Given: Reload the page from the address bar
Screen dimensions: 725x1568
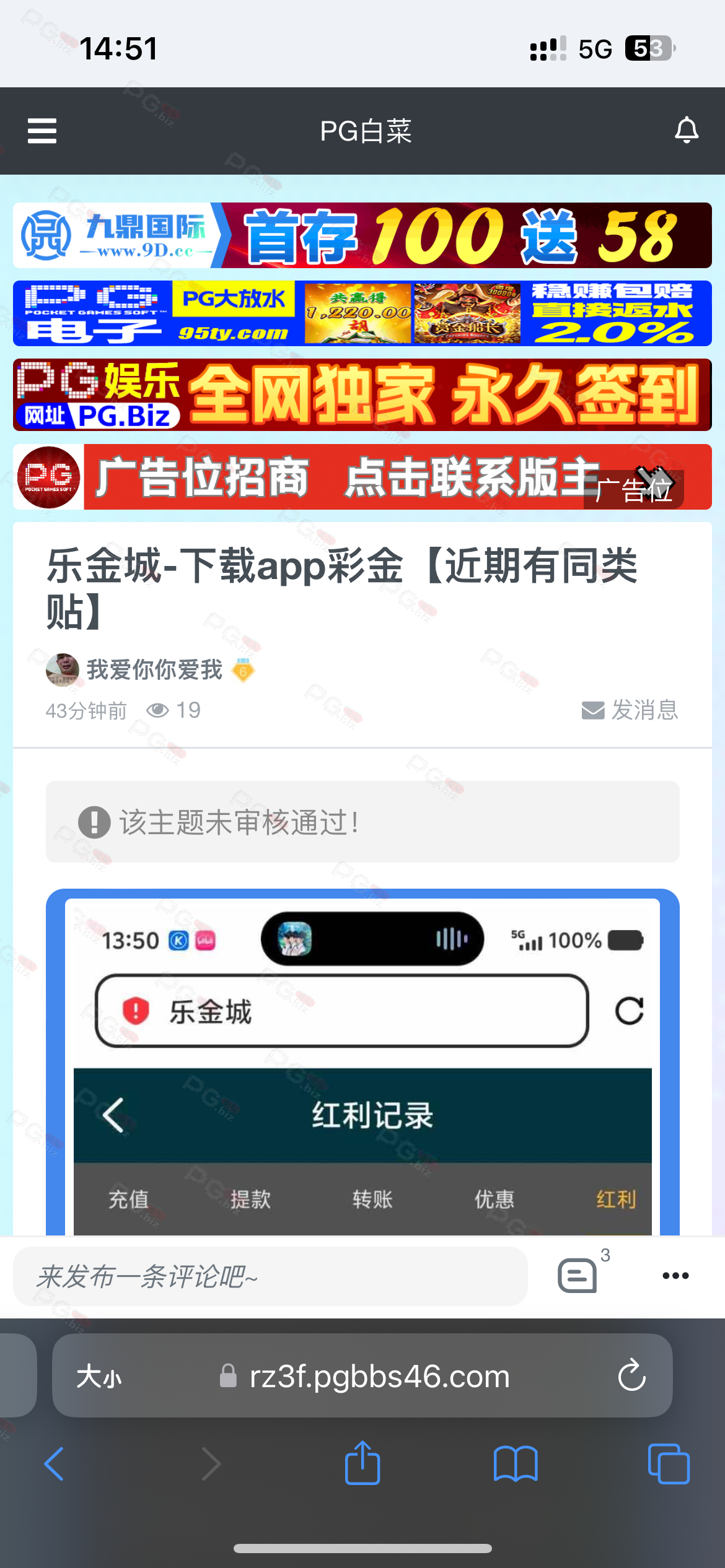Looking at the screenshot, I should click(x=631, y=1375).
